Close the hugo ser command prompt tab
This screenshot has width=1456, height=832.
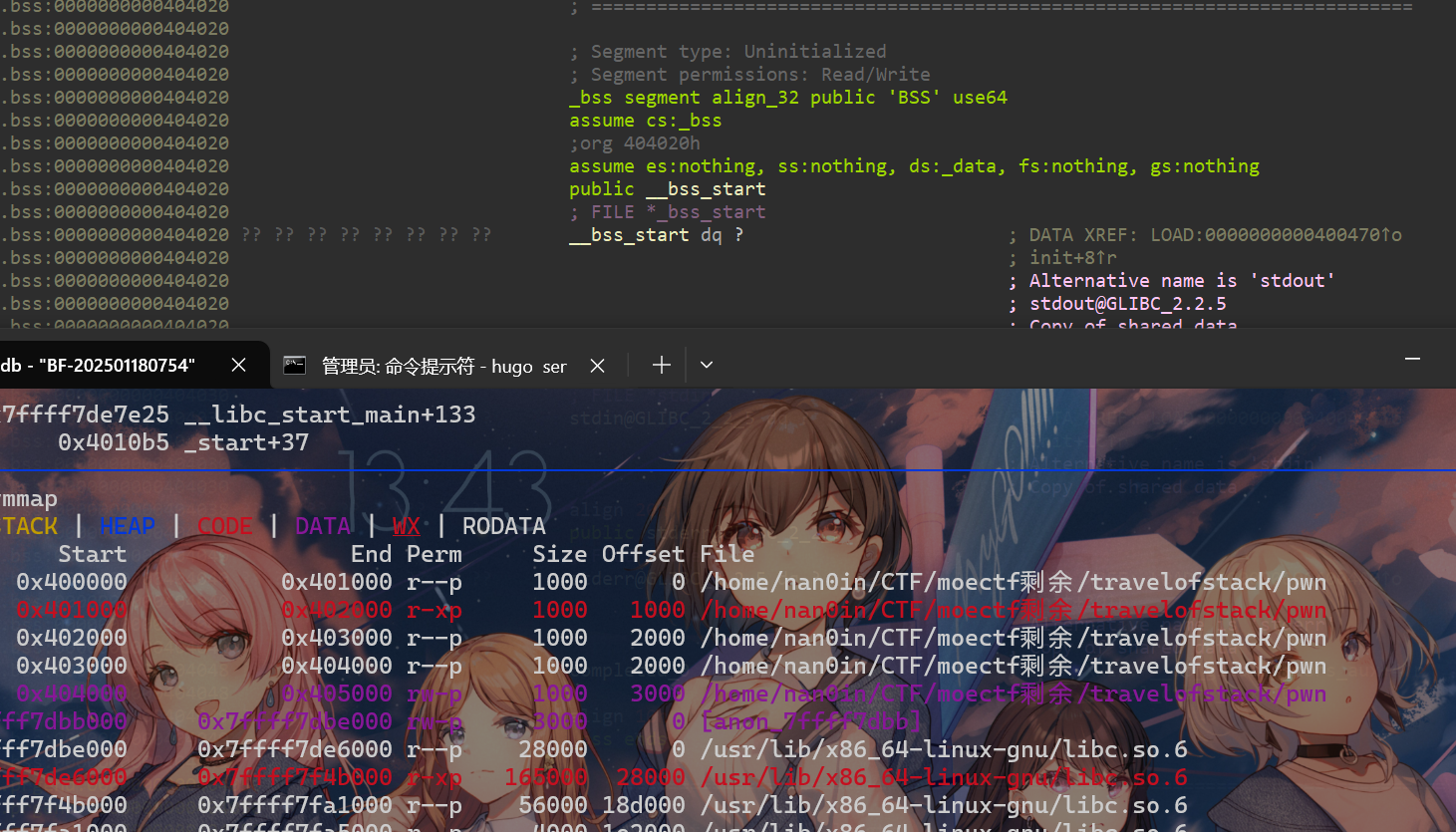click(x=597, y=366)
